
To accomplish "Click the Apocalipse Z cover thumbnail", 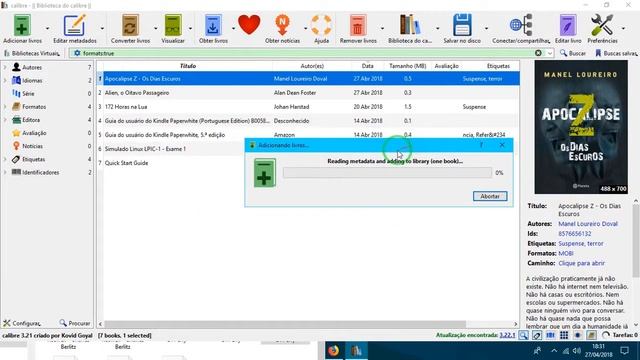I will [x=581, y=127].
